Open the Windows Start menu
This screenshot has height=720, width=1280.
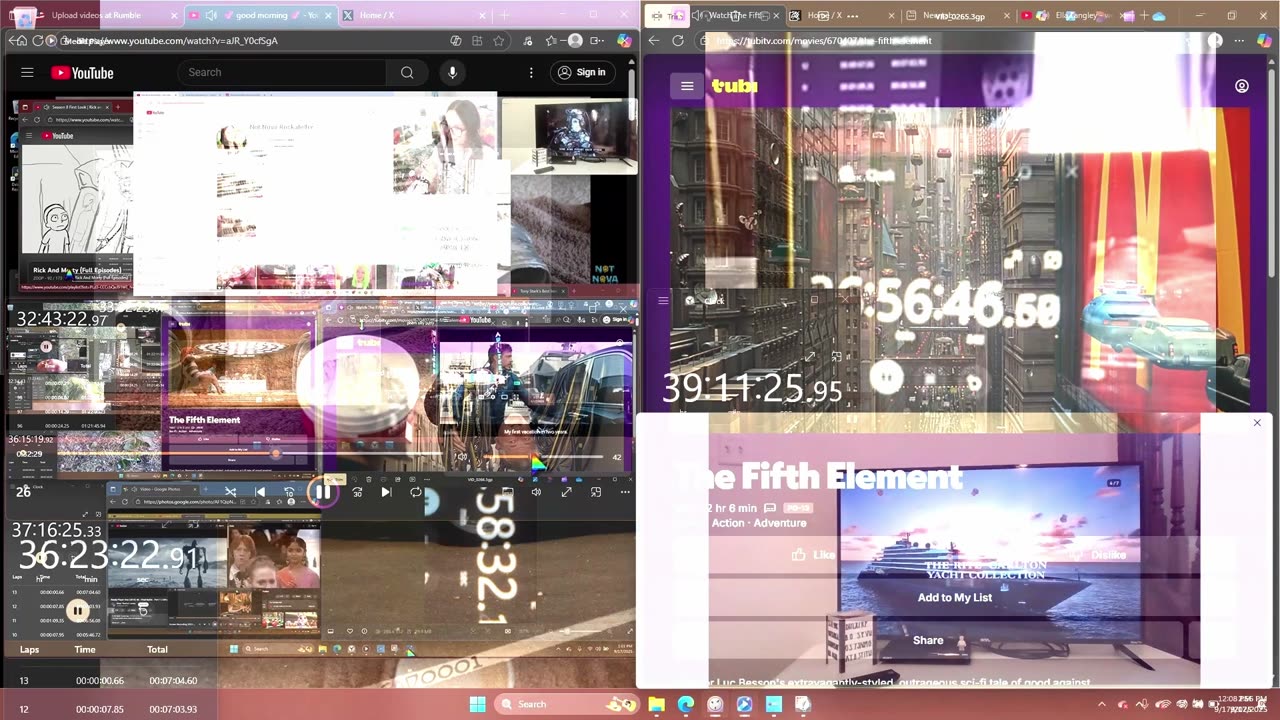477,704
